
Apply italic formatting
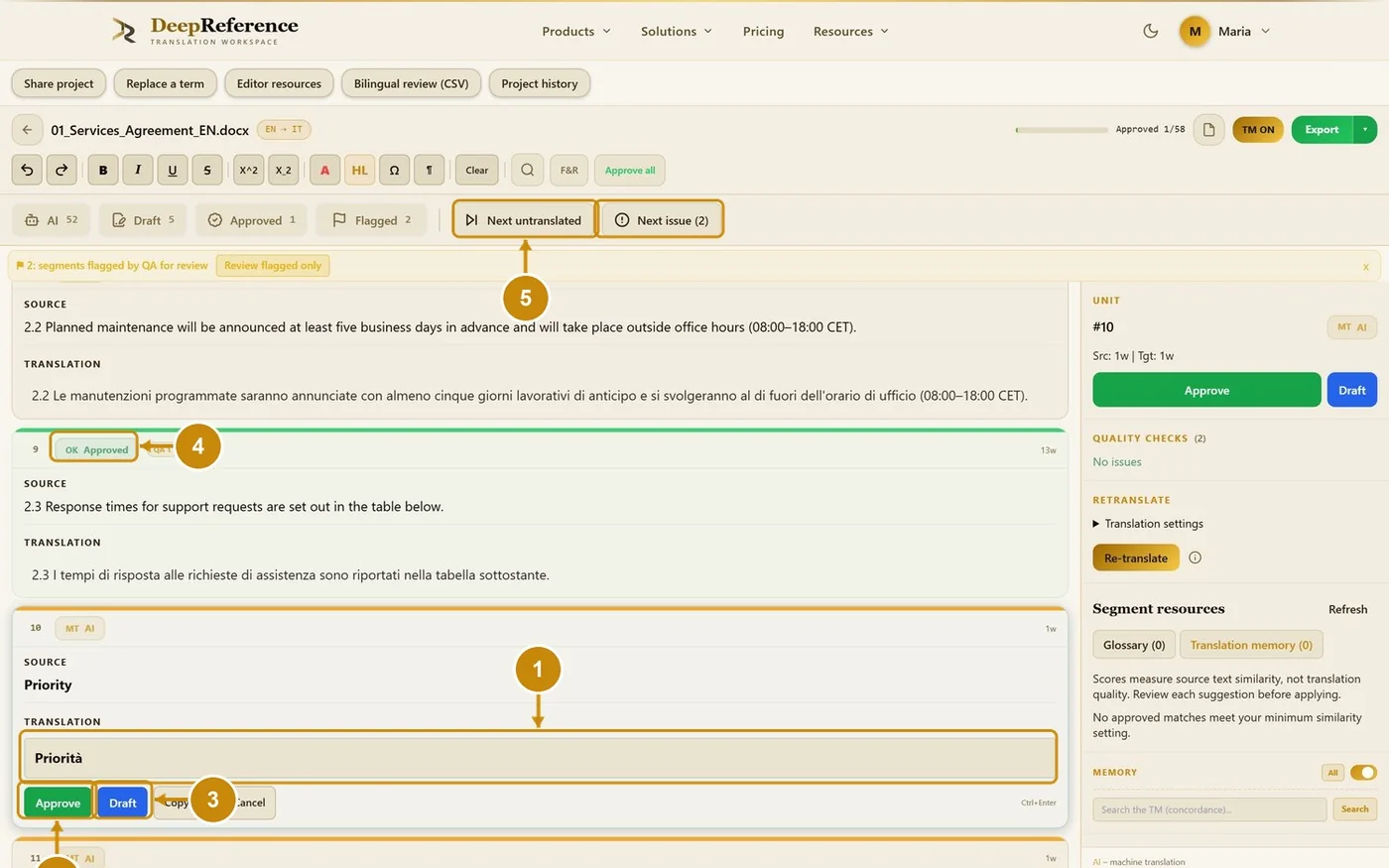pyautogui.click(x=138, y=170)
